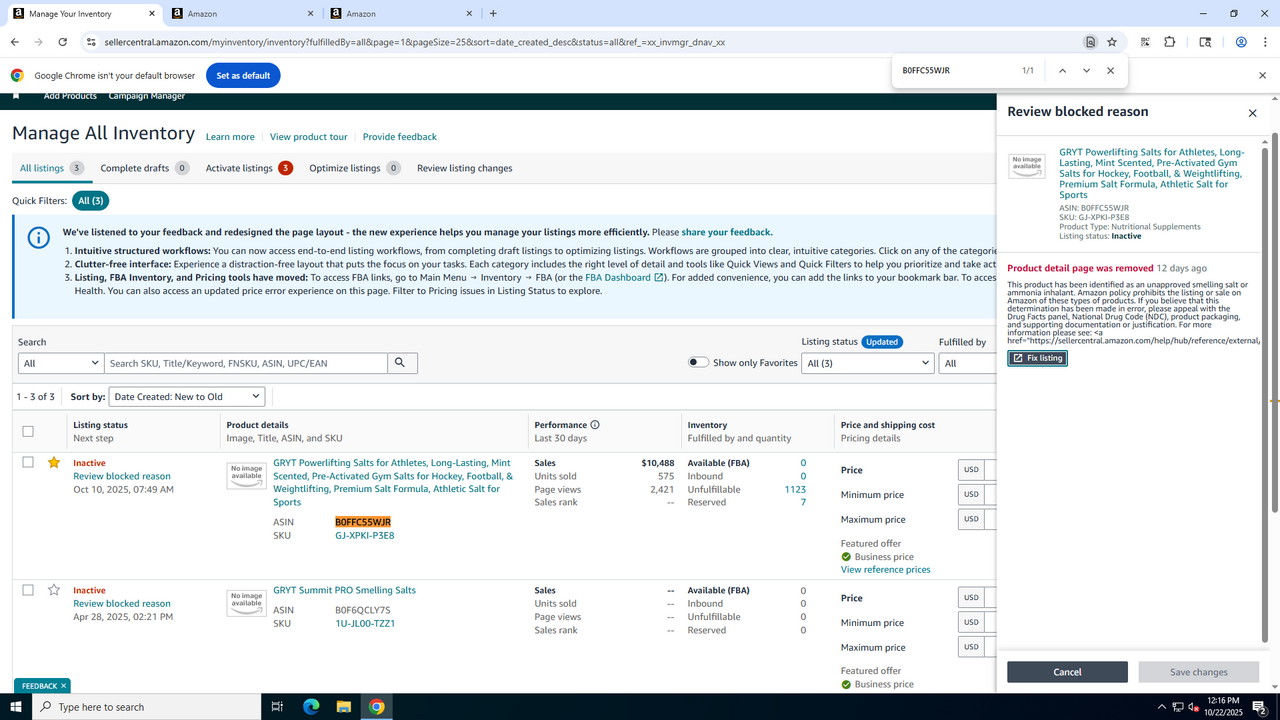Viewport: 1280px width, 720px height.
Task: Bookmark this page with star icon
Action: 1112,42
